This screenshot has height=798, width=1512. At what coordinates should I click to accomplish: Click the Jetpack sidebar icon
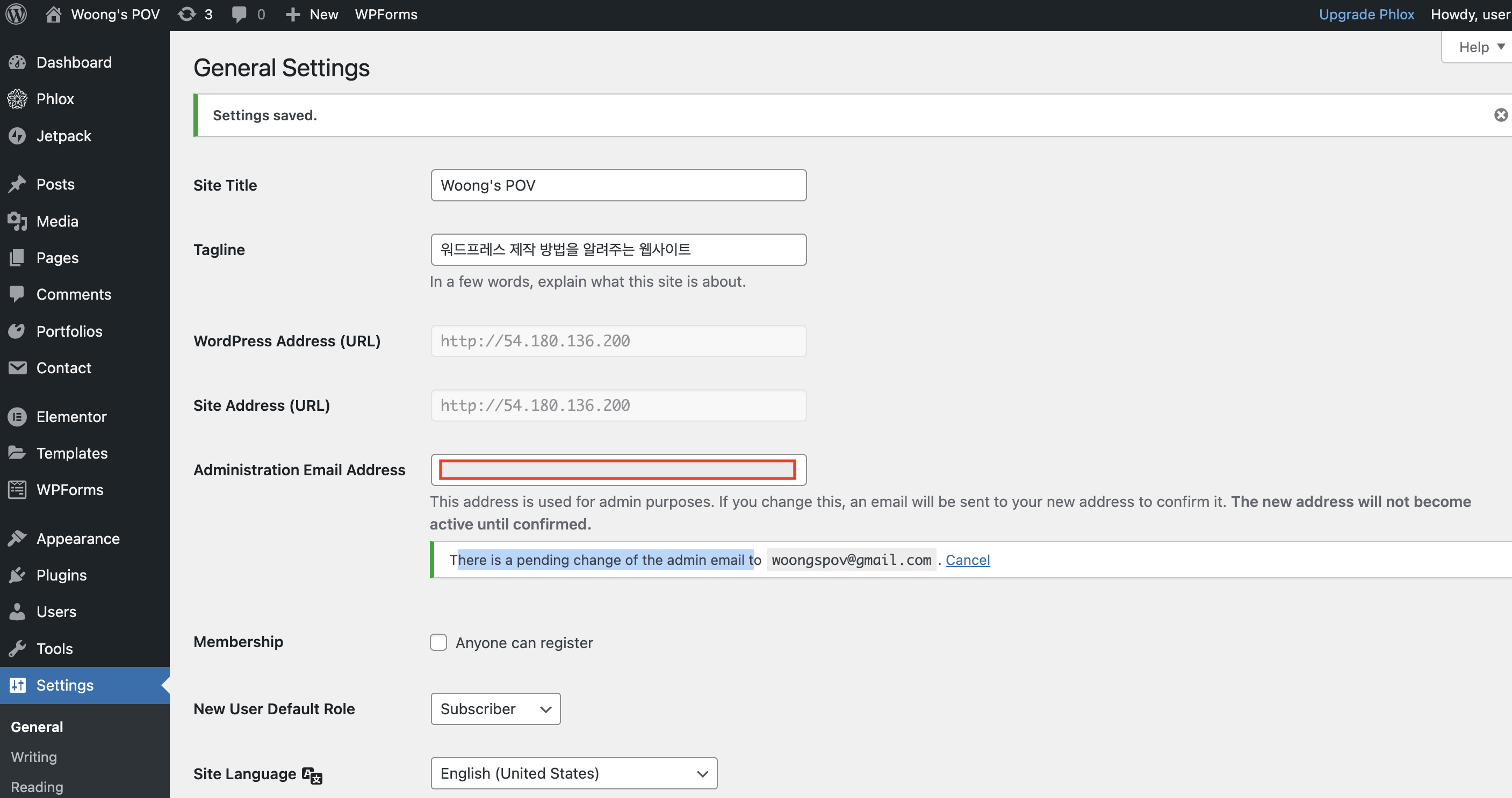click(x=18, y=135)
